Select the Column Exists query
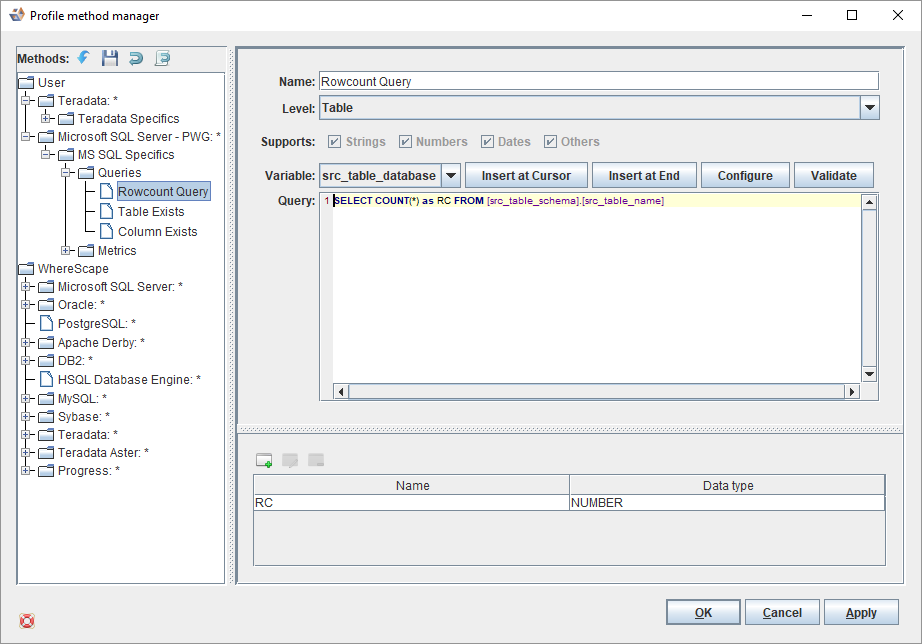The image size is (922, 644). (157, 232)
